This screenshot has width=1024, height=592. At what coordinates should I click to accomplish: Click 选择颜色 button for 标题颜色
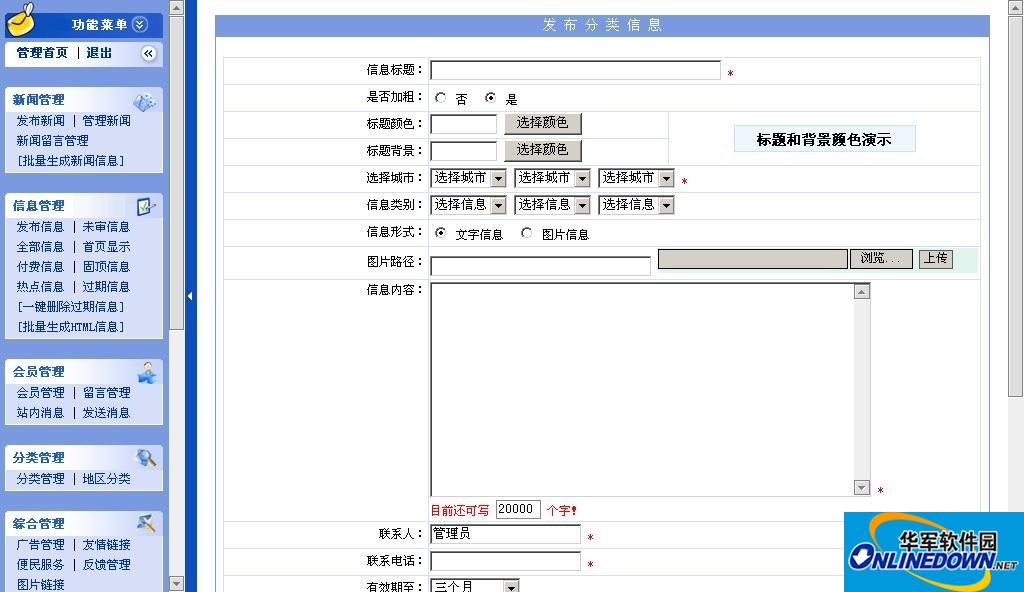tap(543, 123)
